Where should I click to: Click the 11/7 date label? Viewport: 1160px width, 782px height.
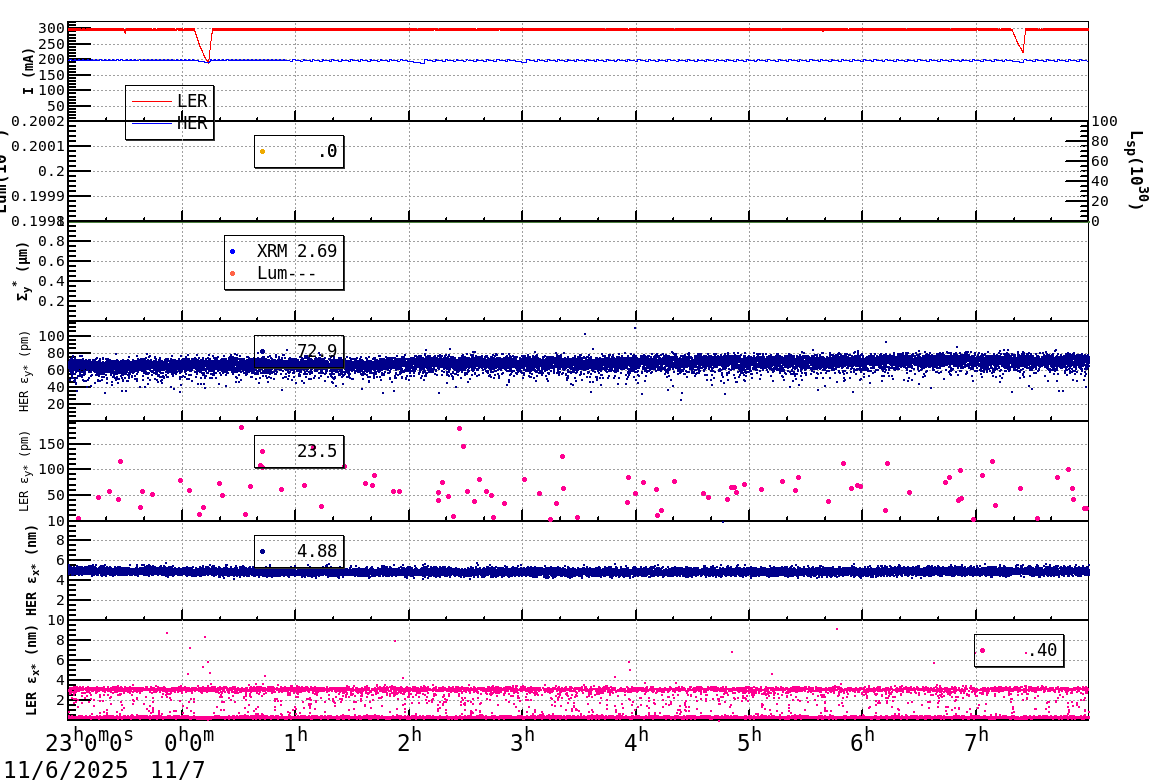click(x=178, y=770)
